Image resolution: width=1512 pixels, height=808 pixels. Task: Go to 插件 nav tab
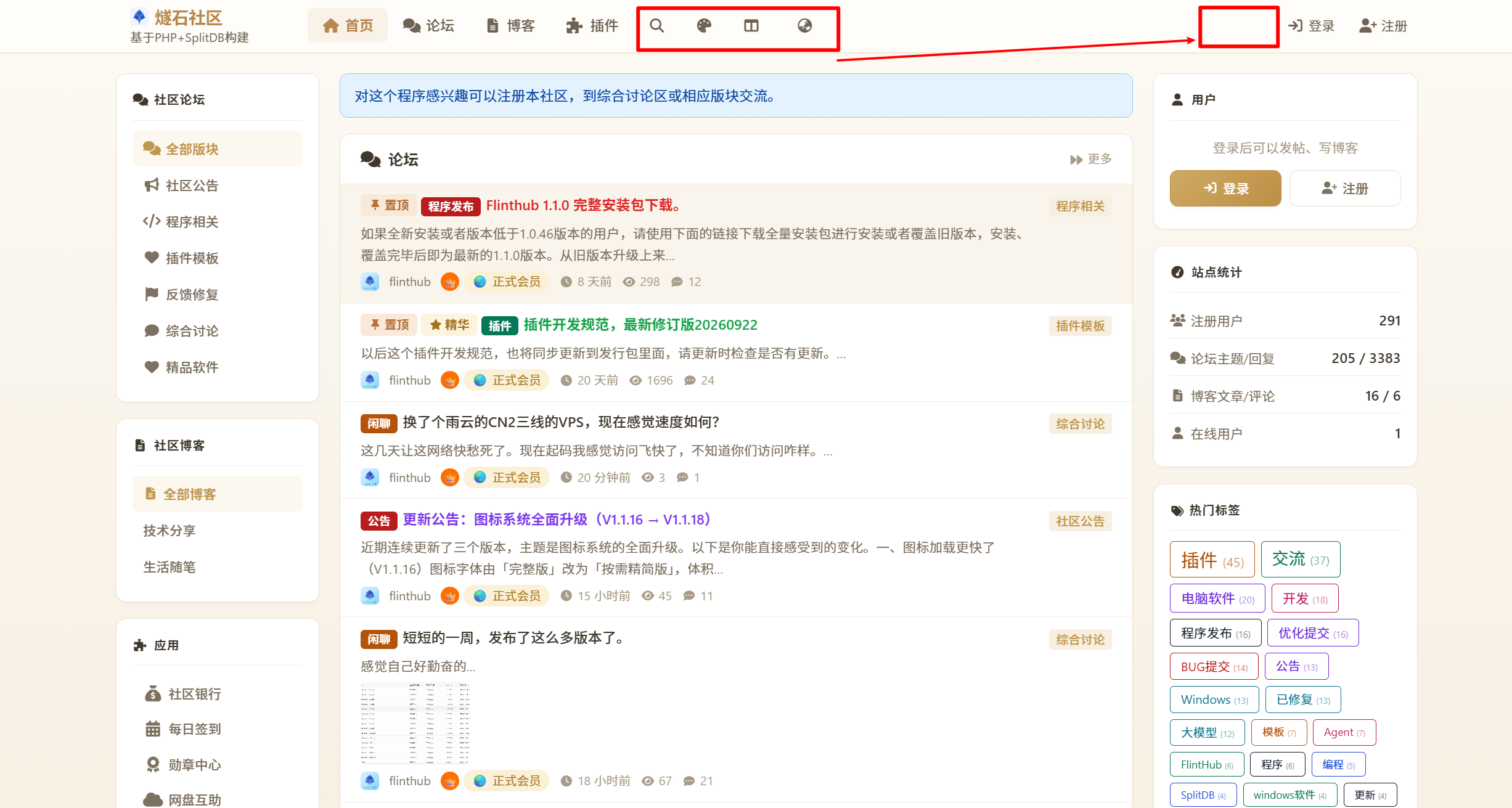tap(592, 26)
